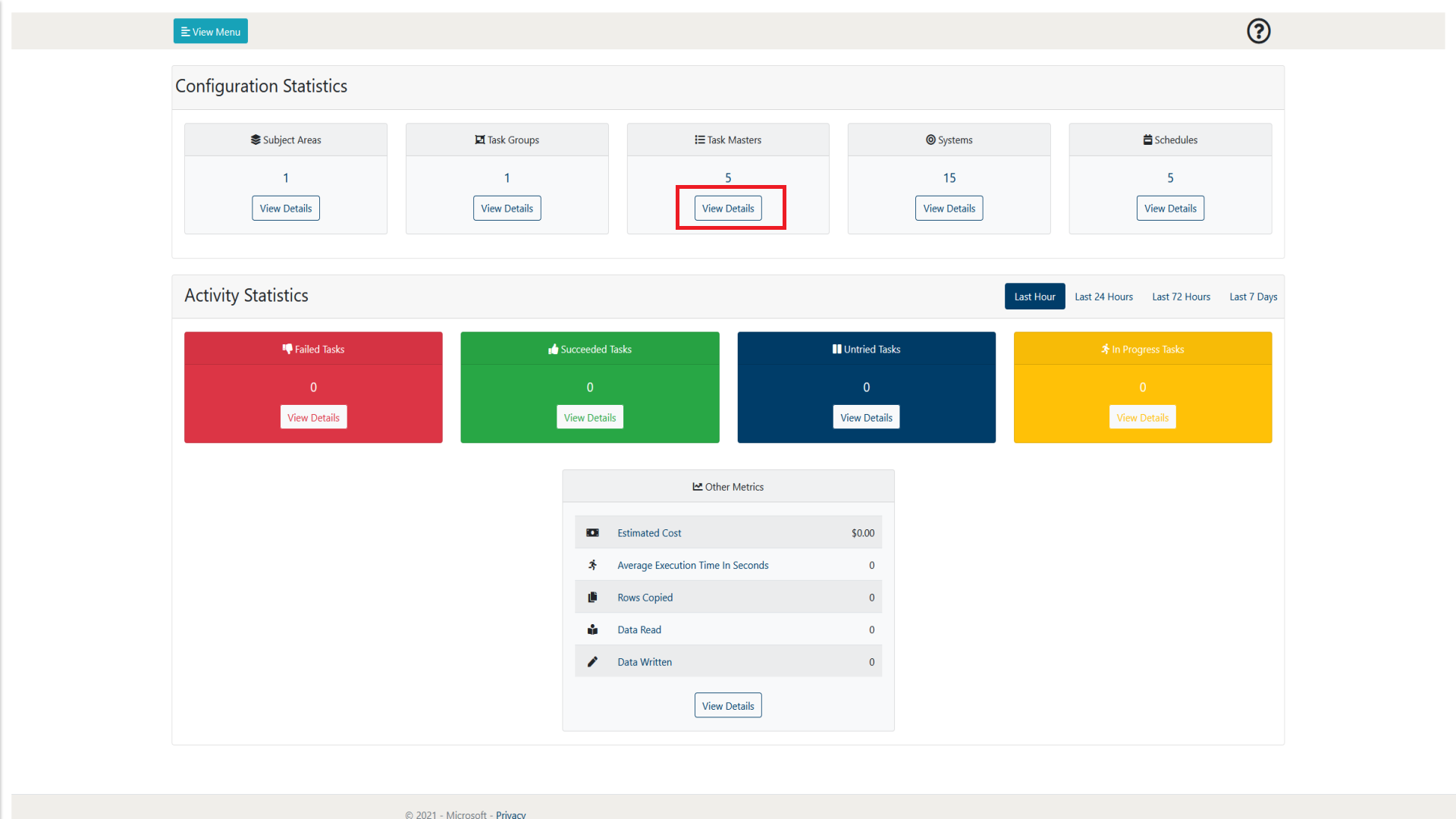This screenshot has width=1456, height=819.
Task: Click the Task Masters list icon
Action: tap(699, 140)
